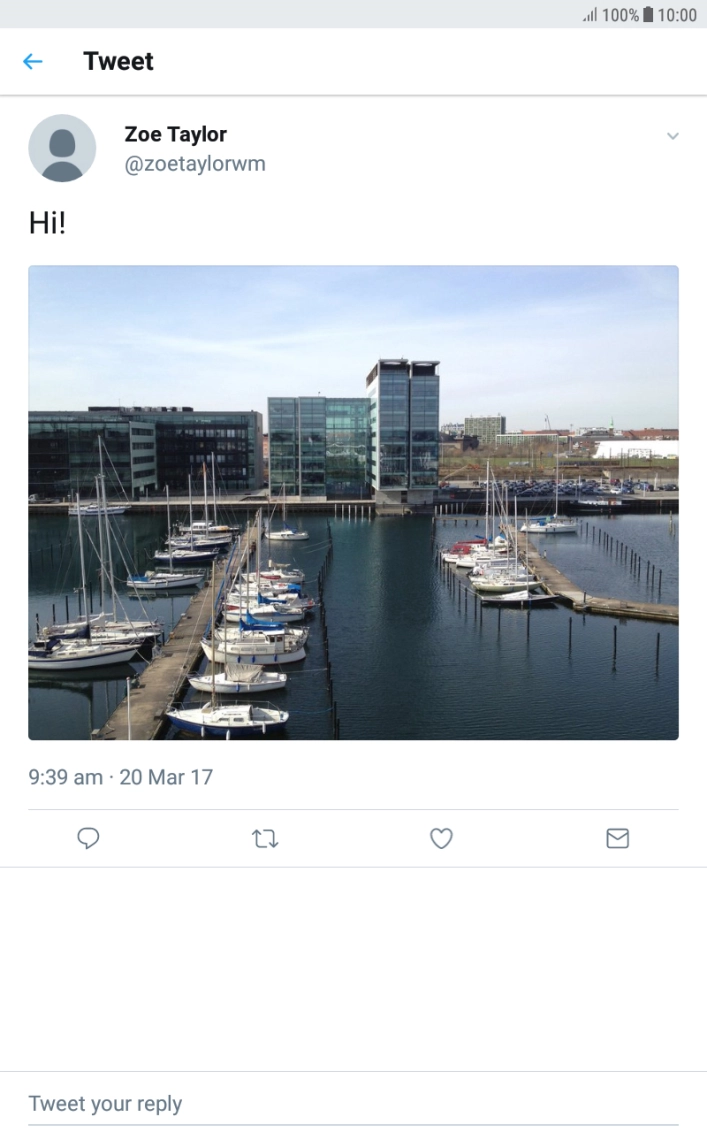Like the tweet with heart icon

click(x=441, y=838)
